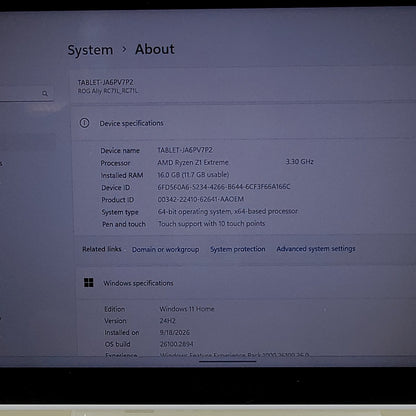Collapse the Device specifications section header

[243, 123]
